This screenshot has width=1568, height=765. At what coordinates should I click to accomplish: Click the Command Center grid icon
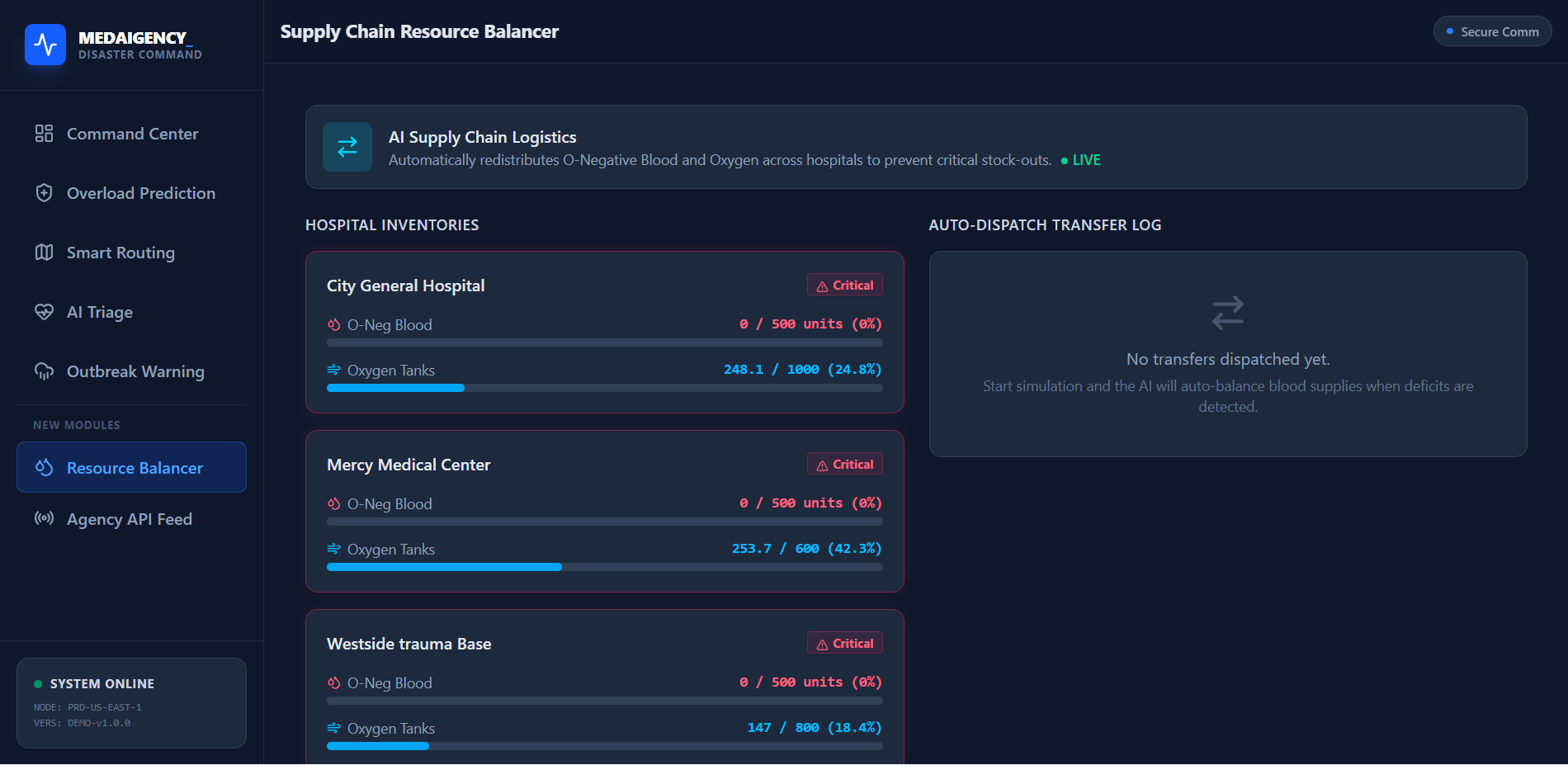pos(44,134)
